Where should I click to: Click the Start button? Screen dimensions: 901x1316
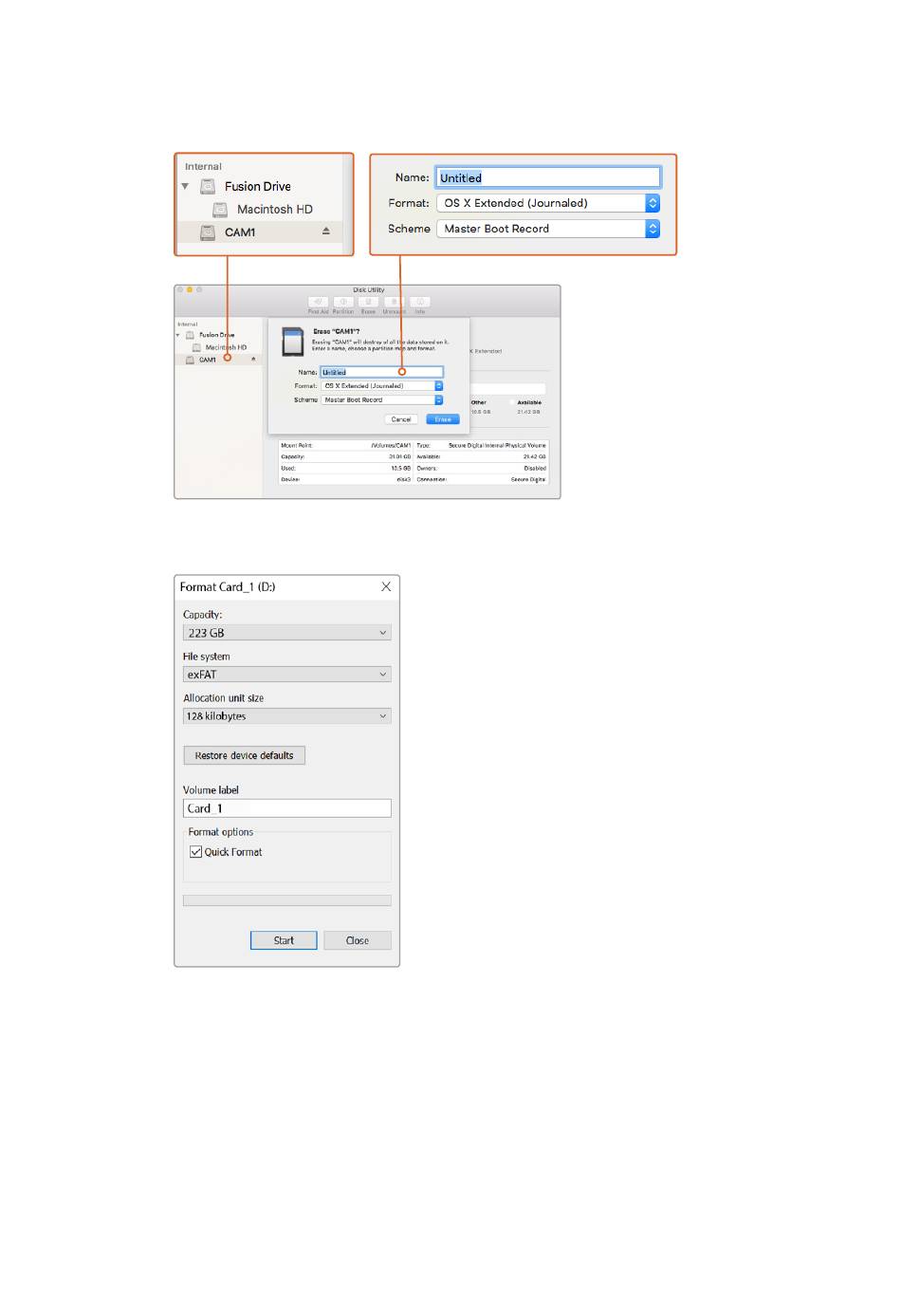(x=284, y=940)
